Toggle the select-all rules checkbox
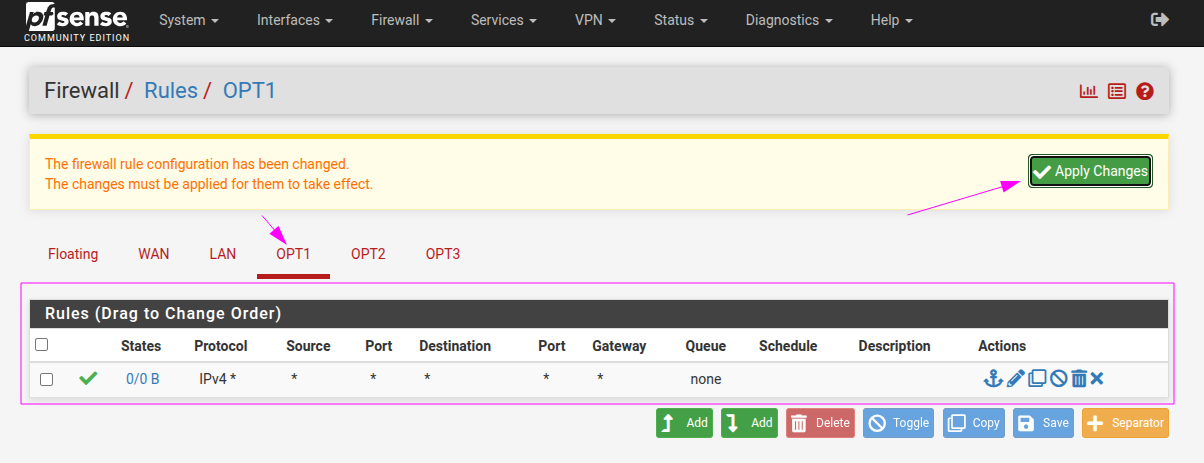Screen dimensions: 1204x463 coord(41,345)
